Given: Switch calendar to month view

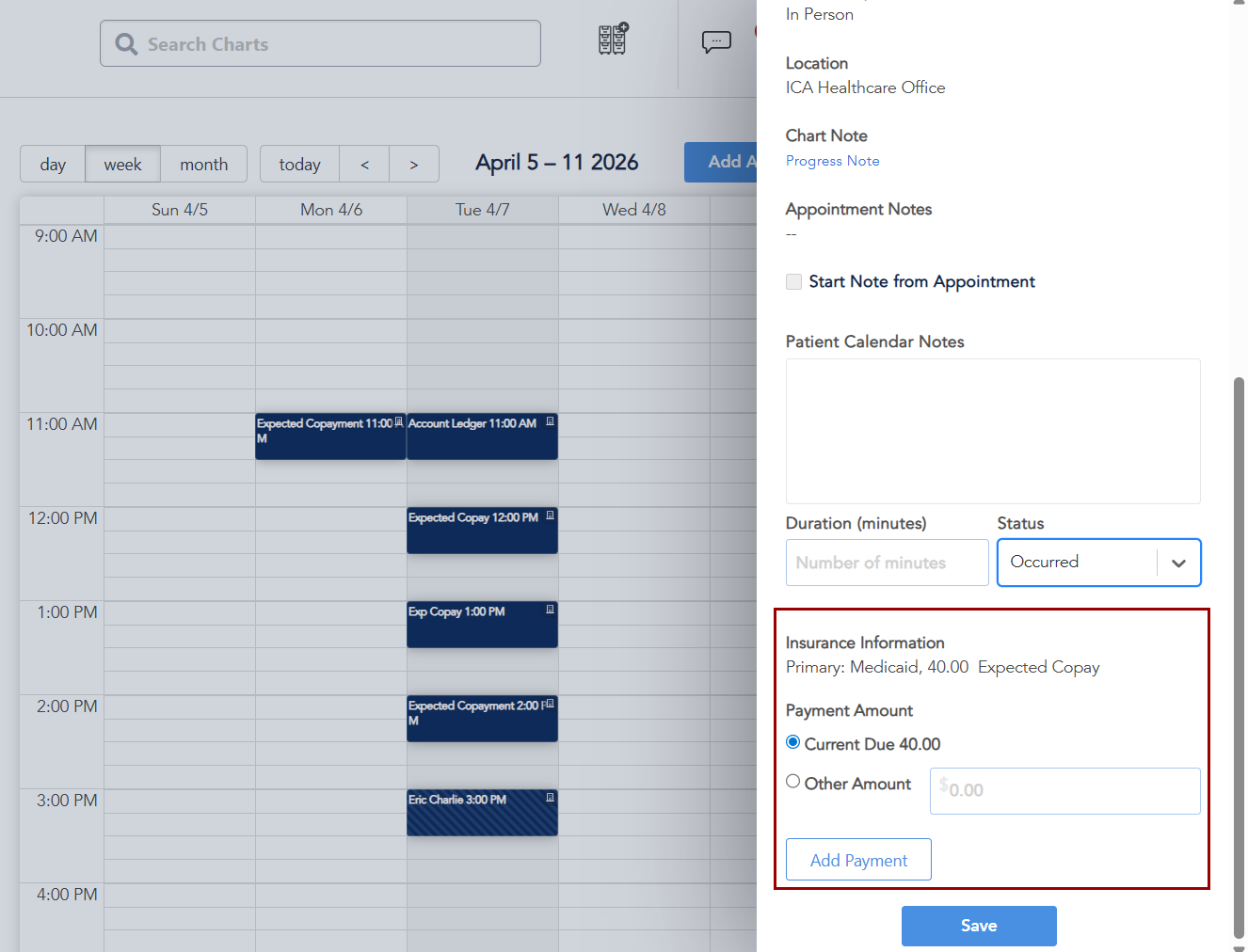Looking at the screenshot, I should click(x=203, y=165).
